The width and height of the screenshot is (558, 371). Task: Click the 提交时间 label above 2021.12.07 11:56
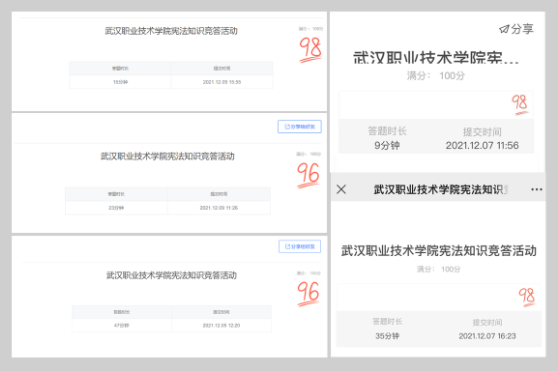pyautogui.click(x=482, y=132)
